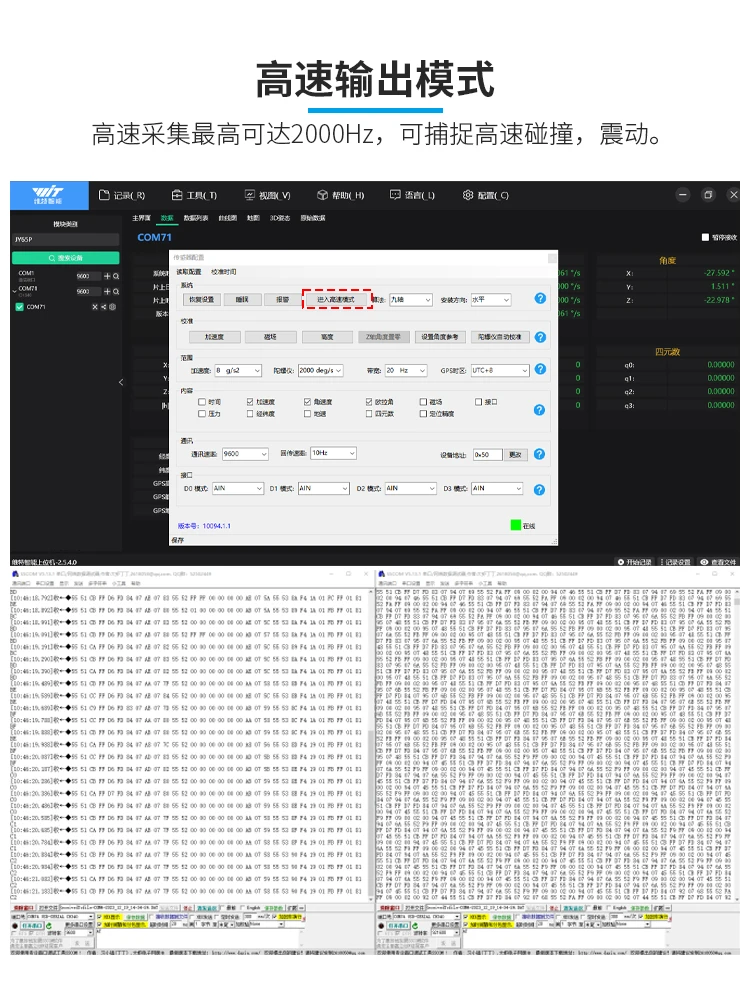This screenshot has height=1000, width=750.
Task: Open the 工具(T) menu
Action: click(x=195, y=195)
